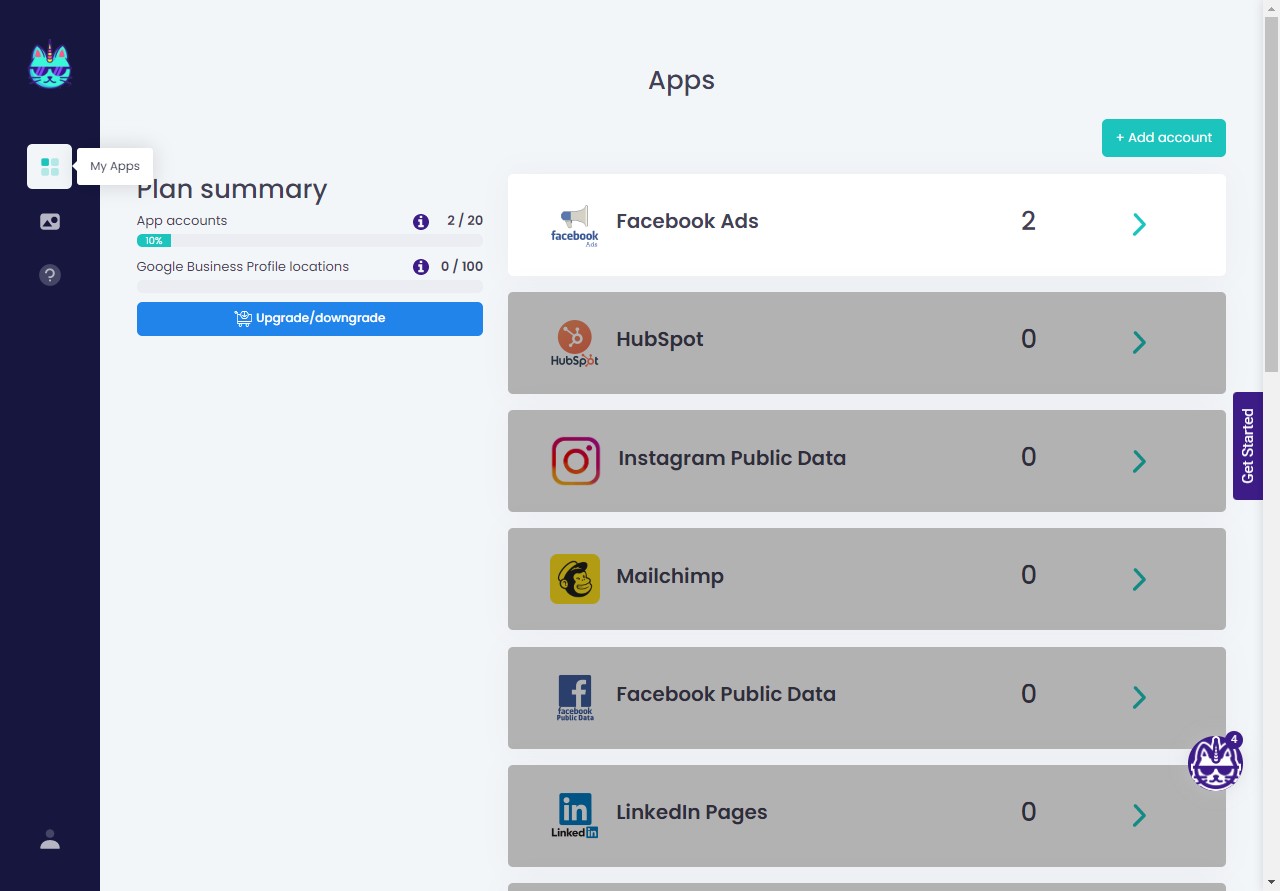This screenshot has height=891, width=1280.
Task: Click the Facebook Public Data account count 0
Action: [x=1028, y=693]
